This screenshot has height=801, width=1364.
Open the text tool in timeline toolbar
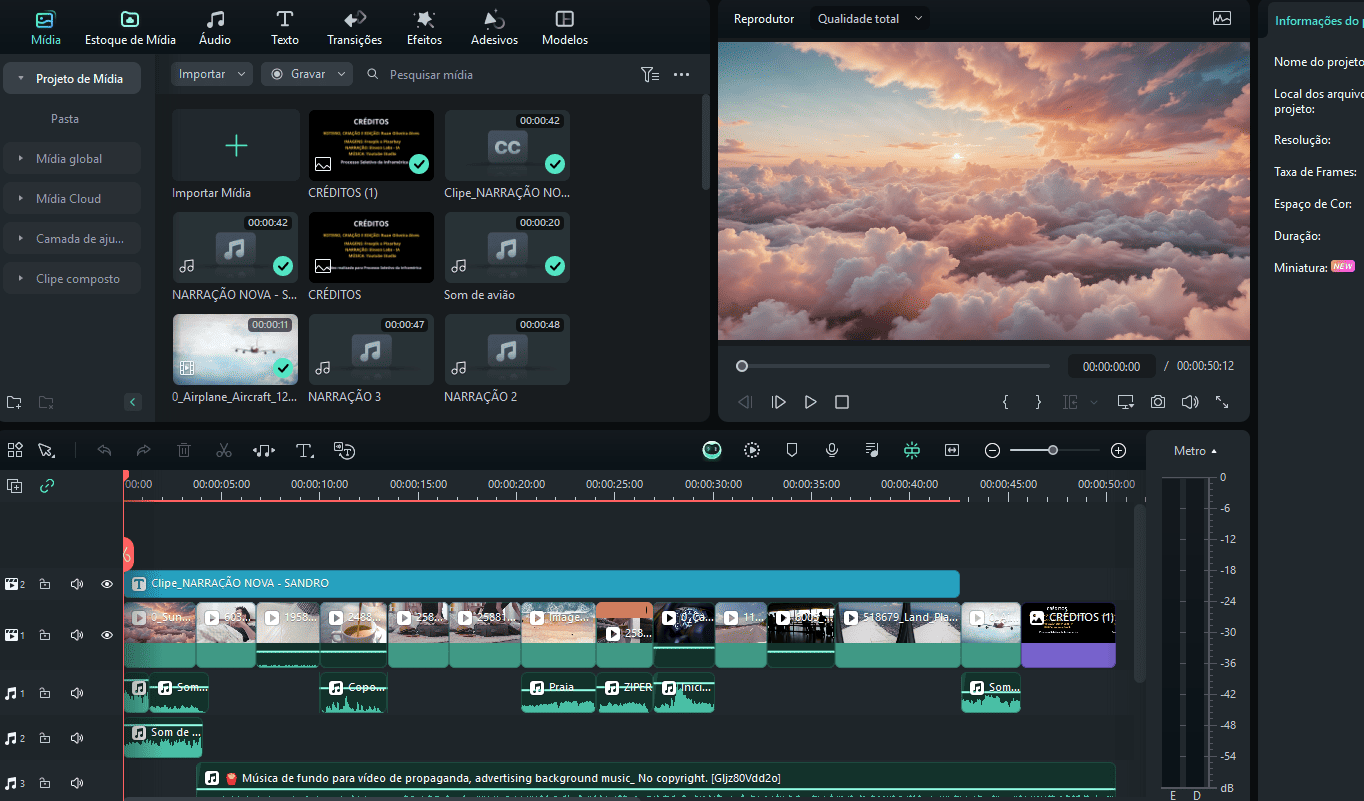click(304, 451)
